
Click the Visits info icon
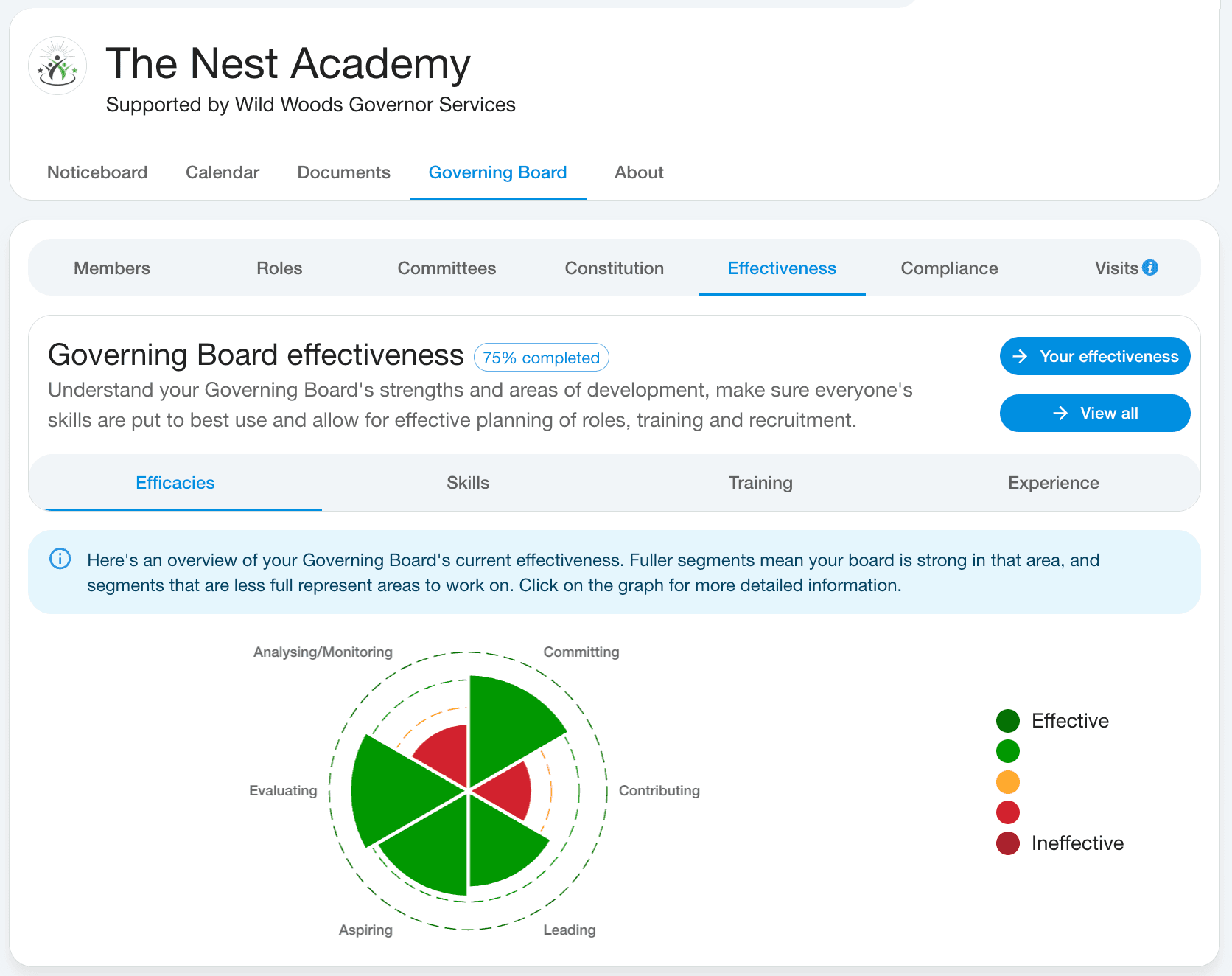tap(1150, 268)
